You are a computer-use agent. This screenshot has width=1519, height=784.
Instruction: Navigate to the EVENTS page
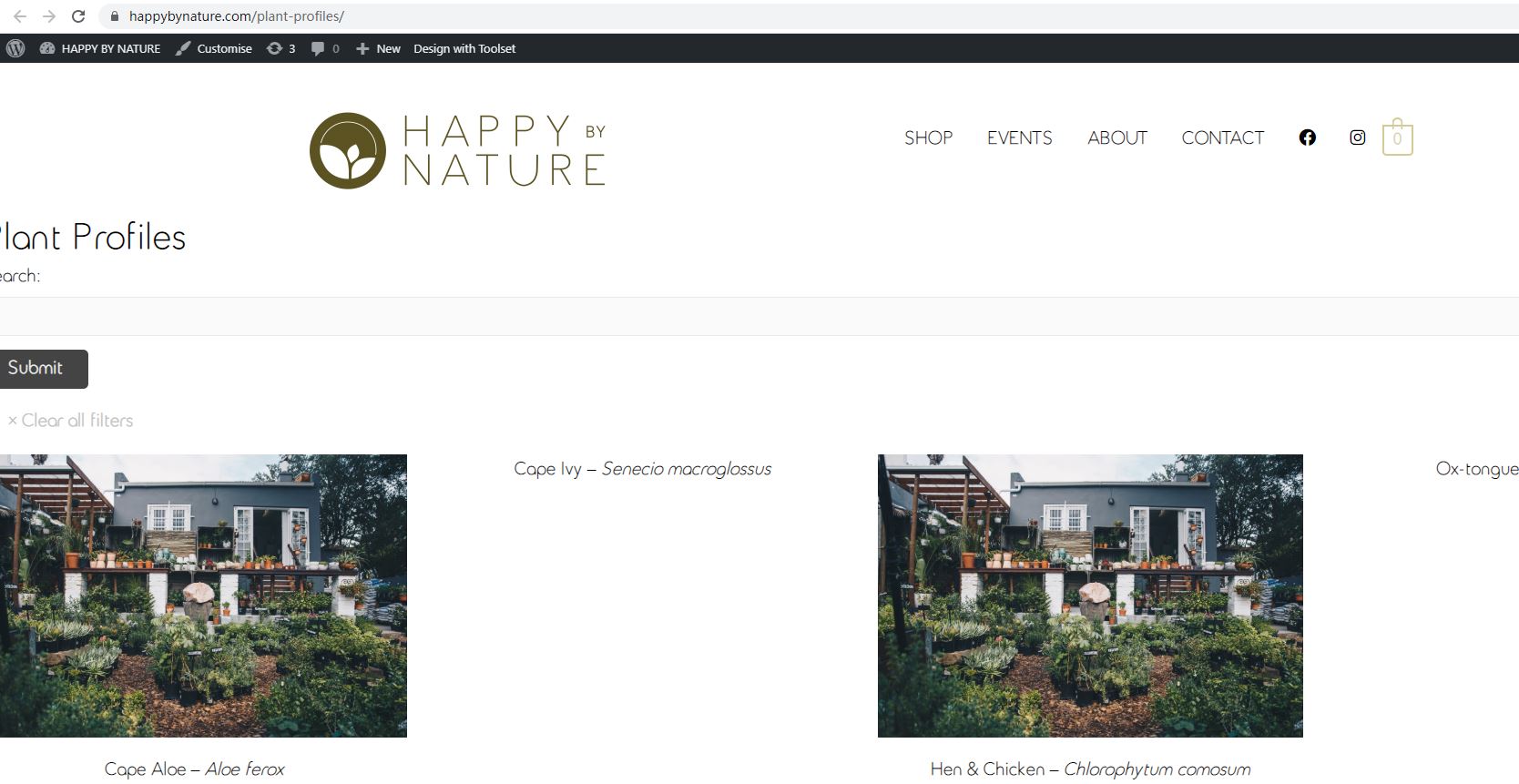(x=1019, y=137)
